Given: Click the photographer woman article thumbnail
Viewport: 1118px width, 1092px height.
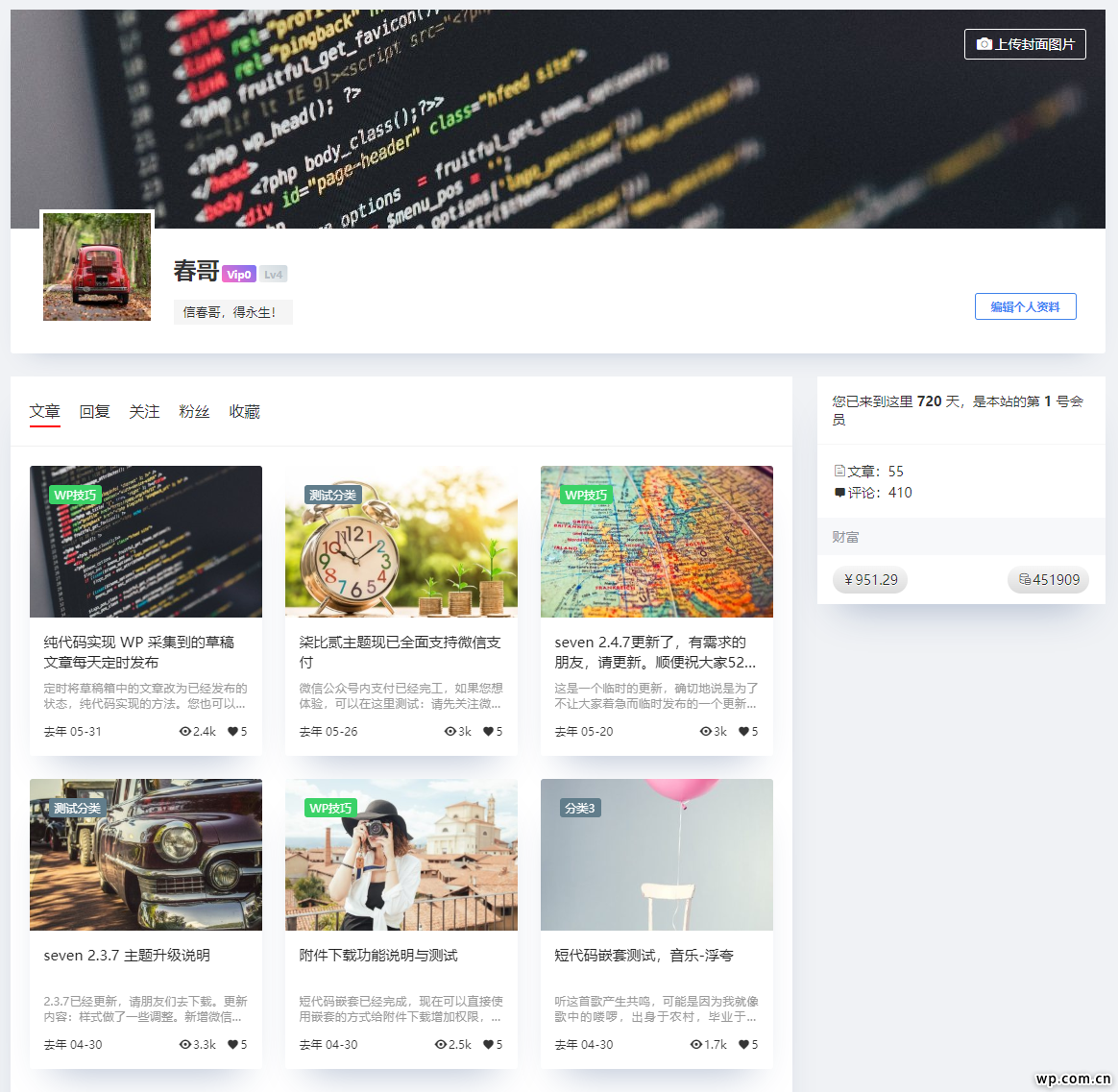Looking at the screenshot, I should coord(401,855).
